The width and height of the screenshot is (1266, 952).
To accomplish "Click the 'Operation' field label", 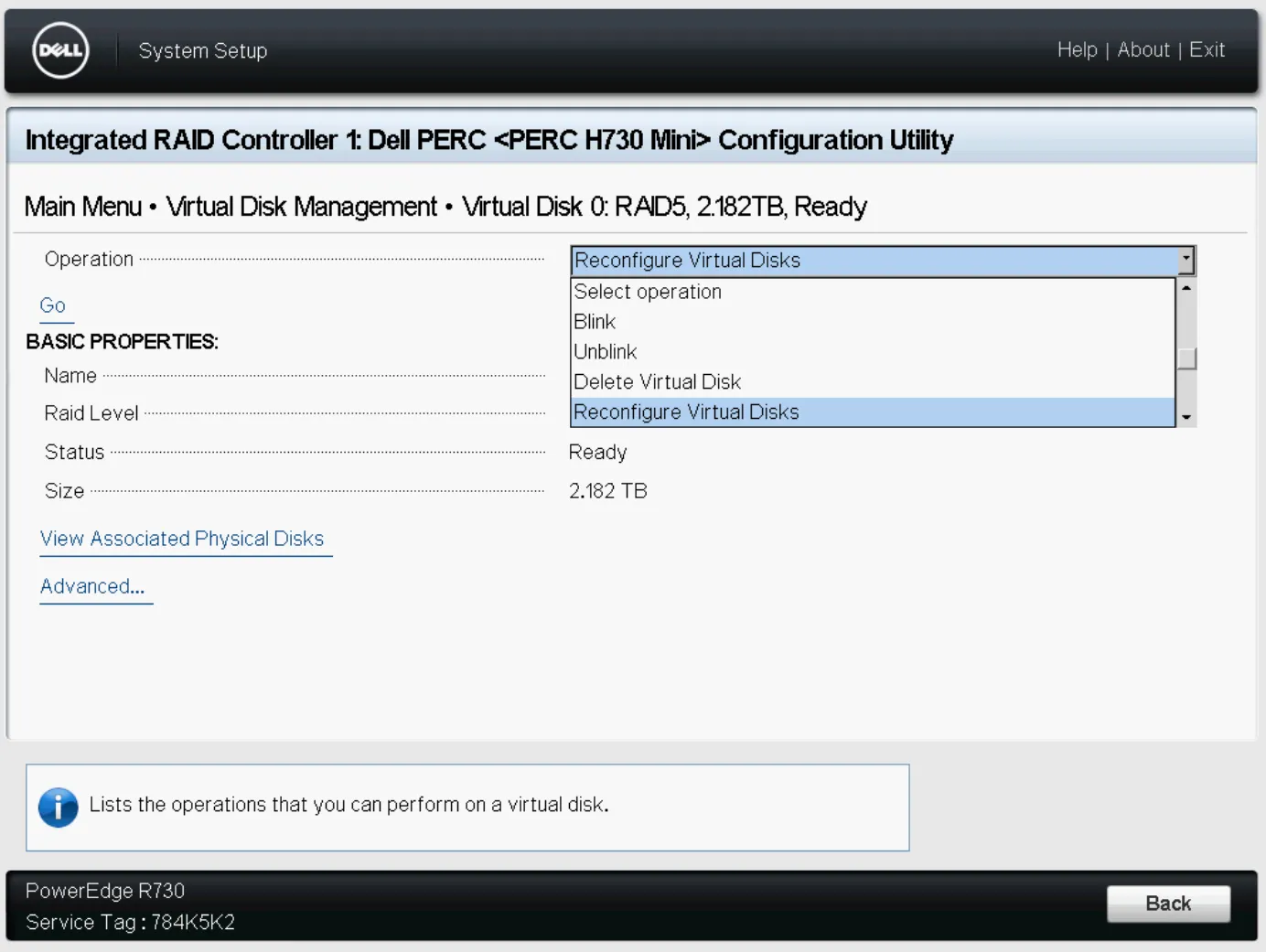I will point(89,260).
